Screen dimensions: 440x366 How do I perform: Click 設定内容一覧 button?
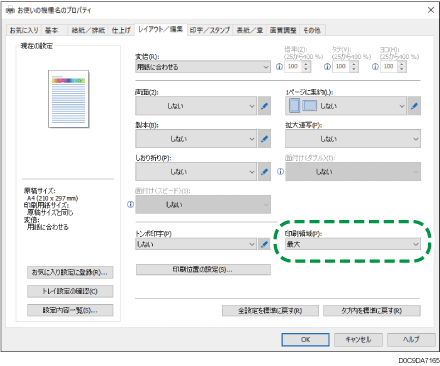70,310
